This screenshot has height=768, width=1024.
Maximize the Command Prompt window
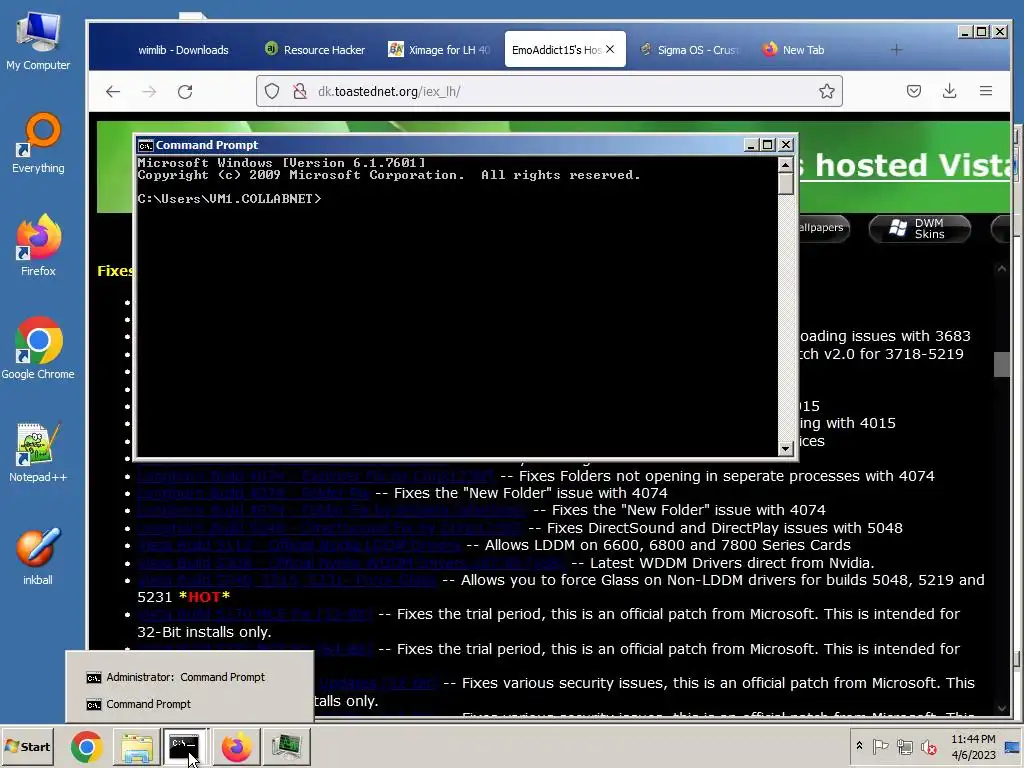point(768,145)
